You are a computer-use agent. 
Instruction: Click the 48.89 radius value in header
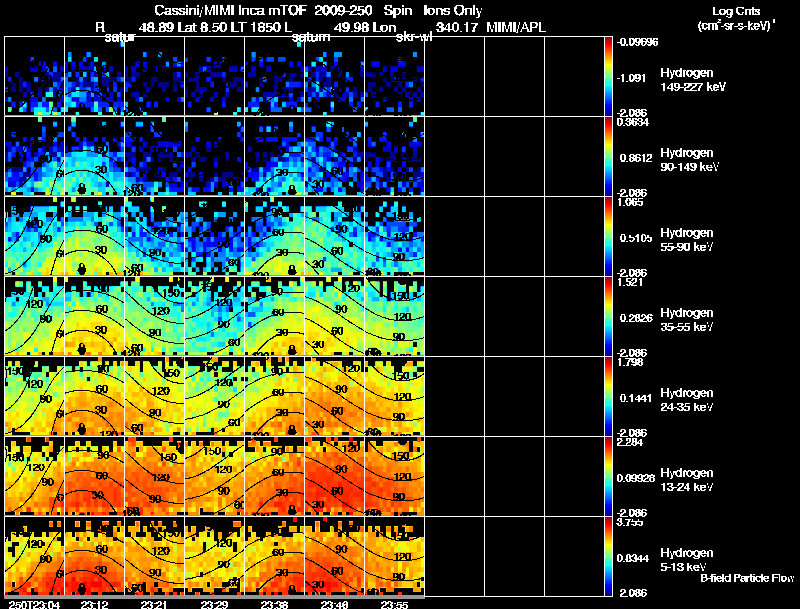coord(156,27)
